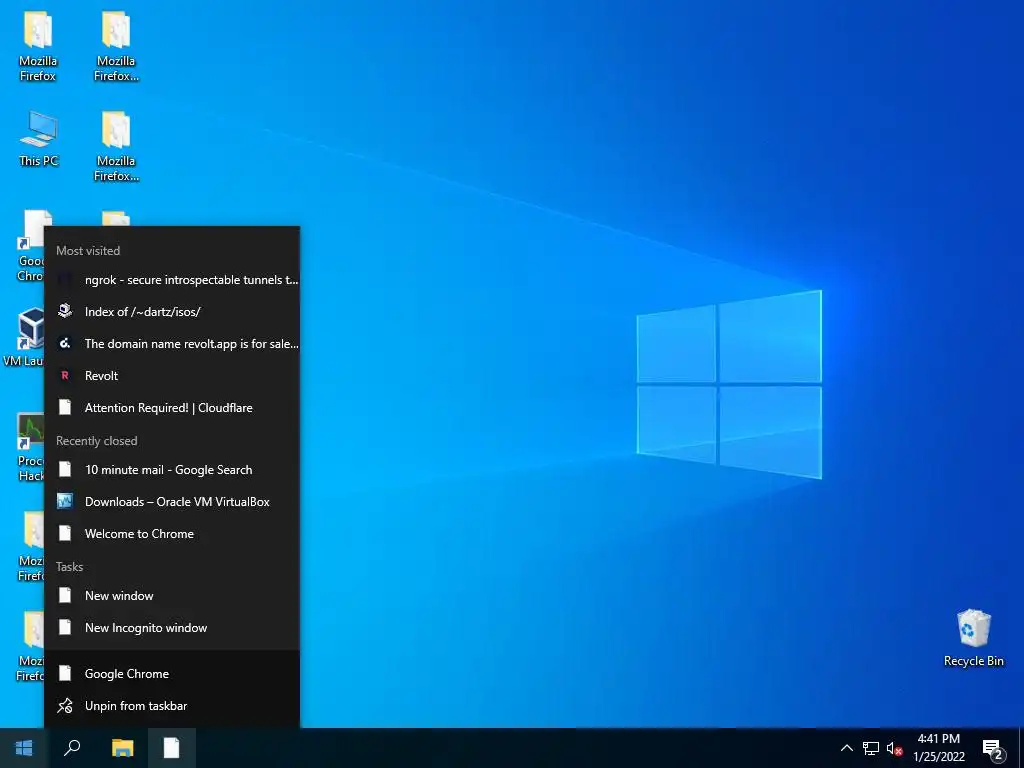Open File Explorer from taskbar

click(122, 748)
